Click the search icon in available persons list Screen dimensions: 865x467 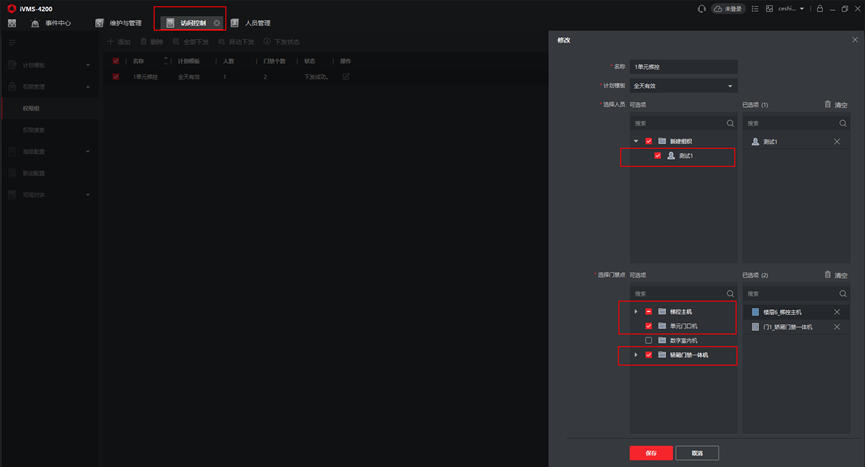pyautogui.click(x=730, y=124)
